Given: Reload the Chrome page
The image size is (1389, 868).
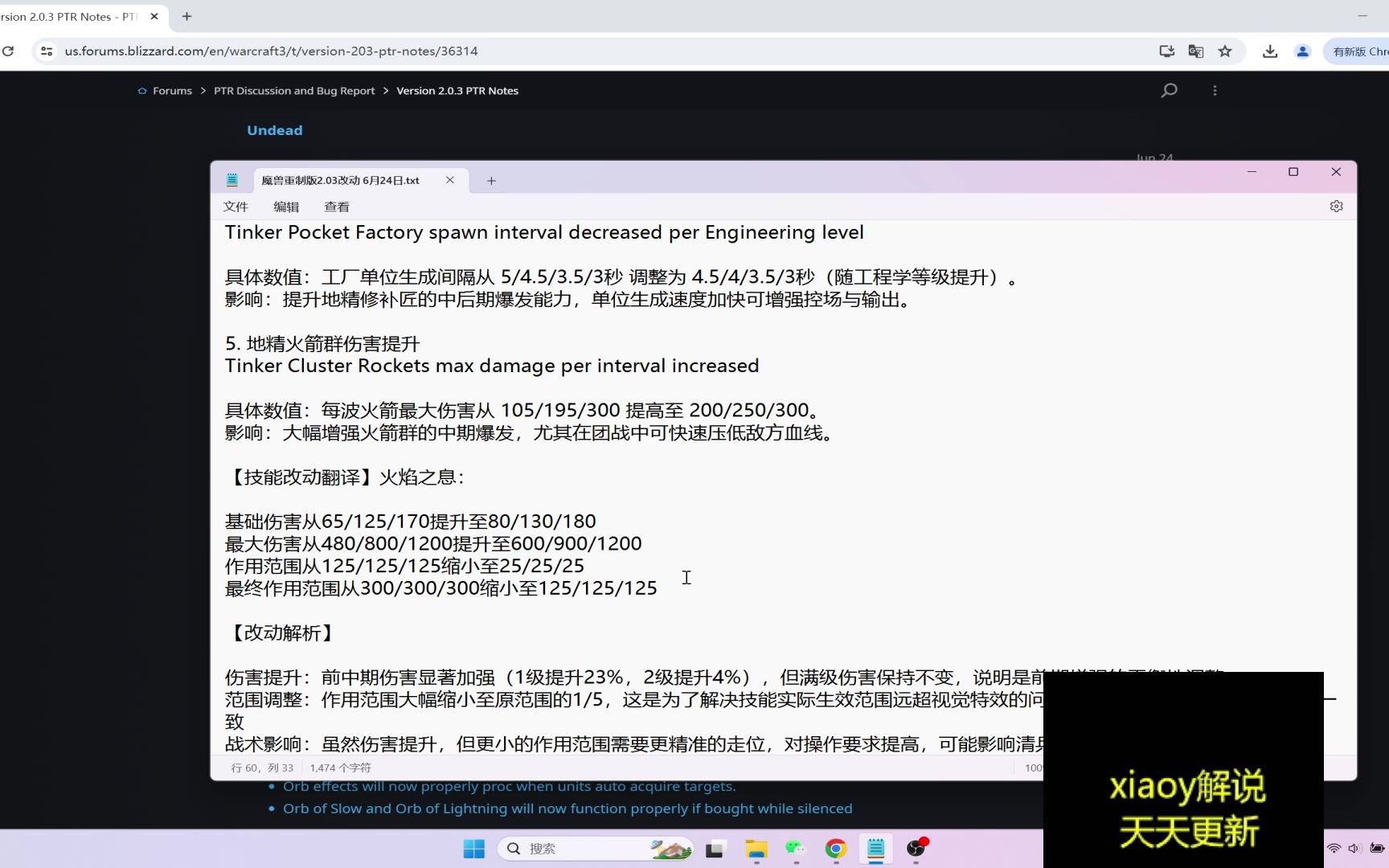Looking at the screenshot, I should click(8, 51).
